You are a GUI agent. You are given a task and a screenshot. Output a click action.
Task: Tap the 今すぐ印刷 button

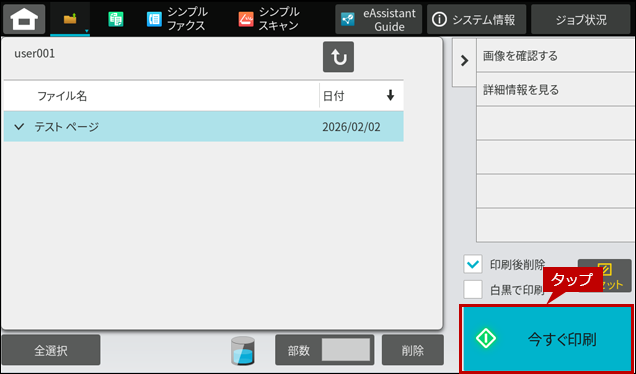[547, 339]
